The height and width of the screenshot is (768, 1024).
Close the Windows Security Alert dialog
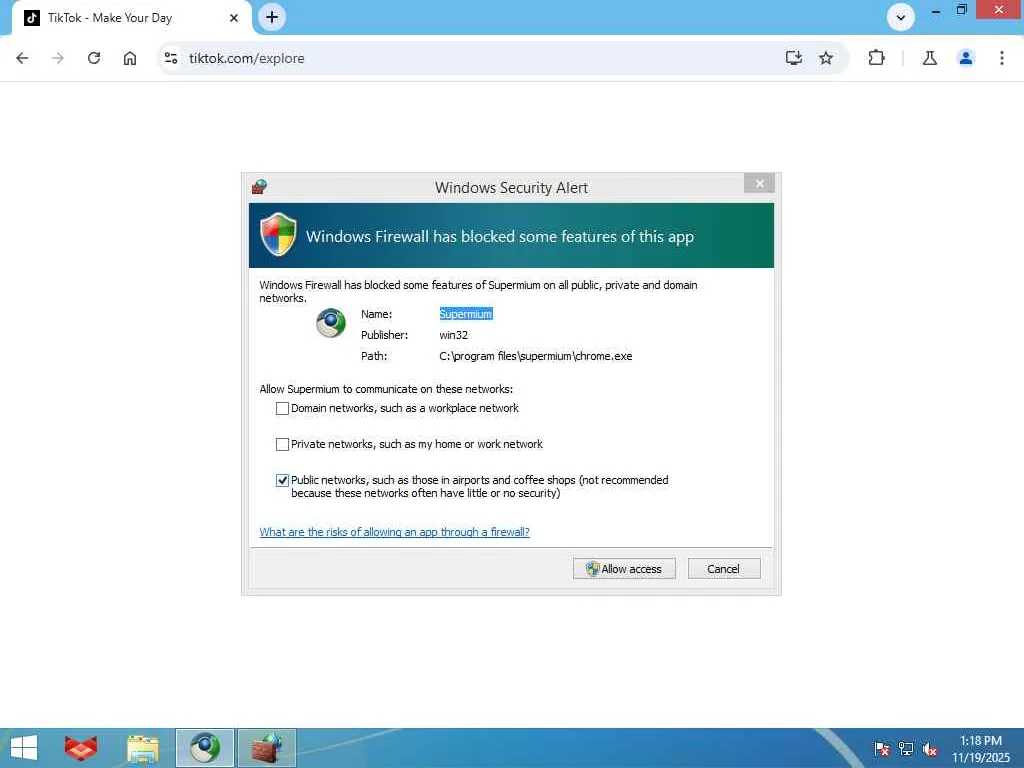(759, 184)
